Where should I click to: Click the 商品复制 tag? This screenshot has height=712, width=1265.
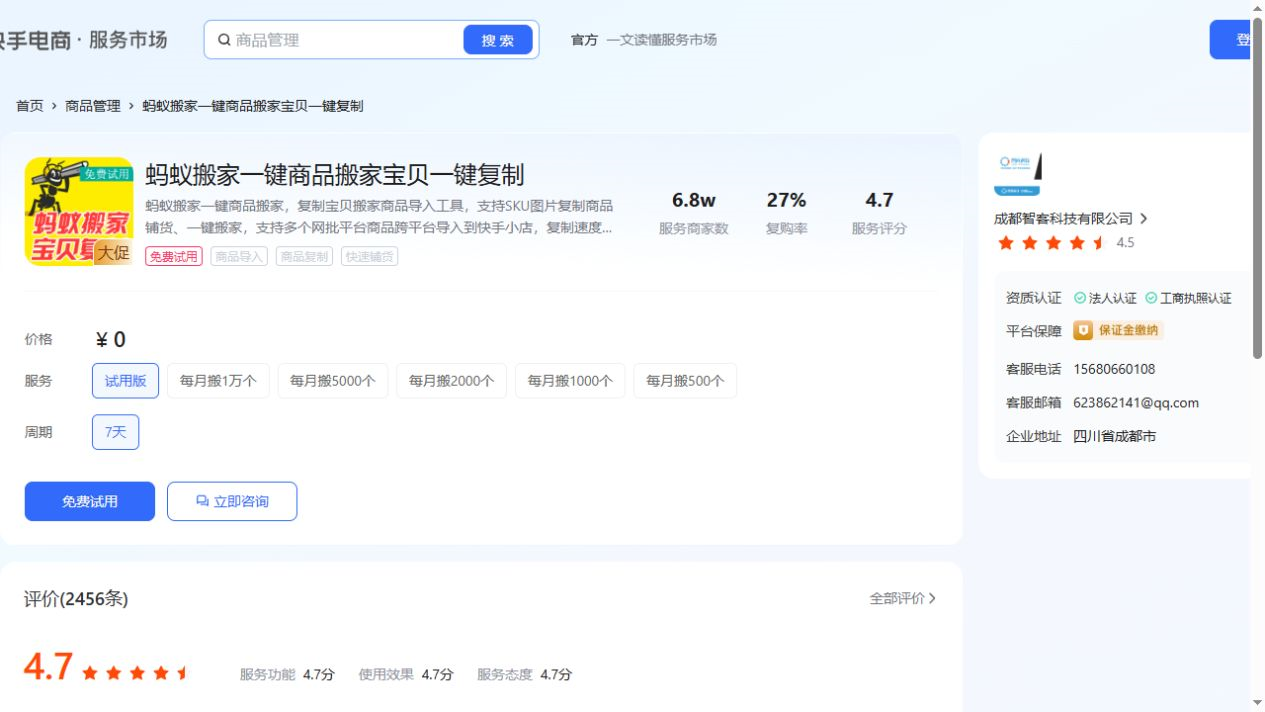304,257
